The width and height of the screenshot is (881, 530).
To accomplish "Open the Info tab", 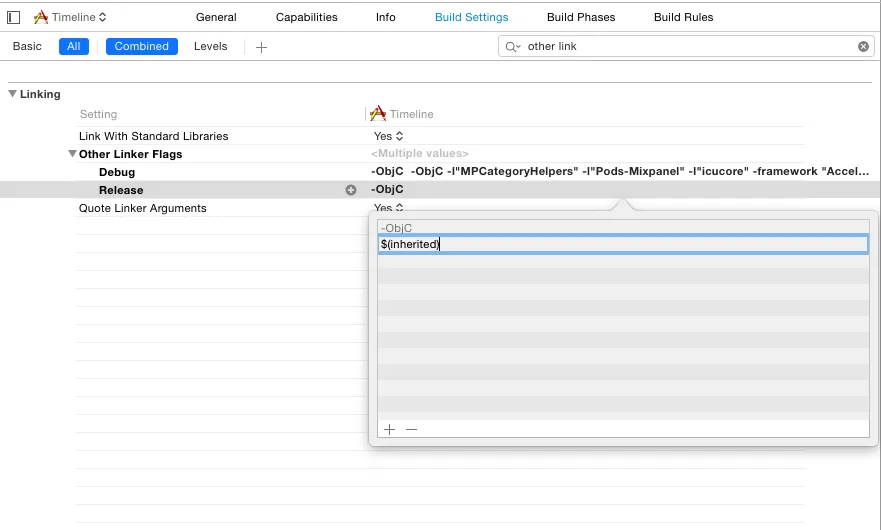I will coord(385,17).
